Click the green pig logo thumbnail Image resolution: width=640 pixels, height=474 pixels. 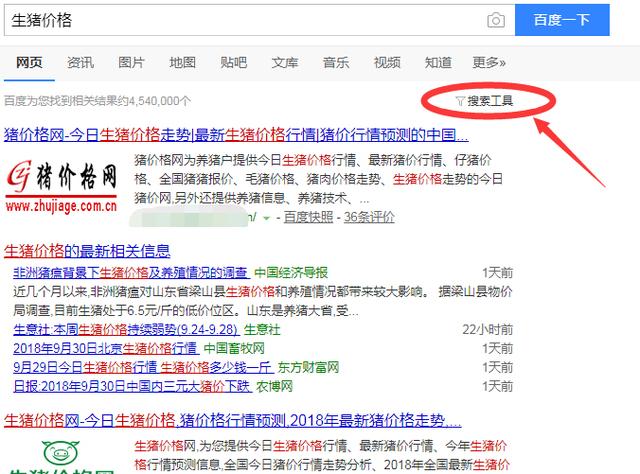[x=61, y=456]
